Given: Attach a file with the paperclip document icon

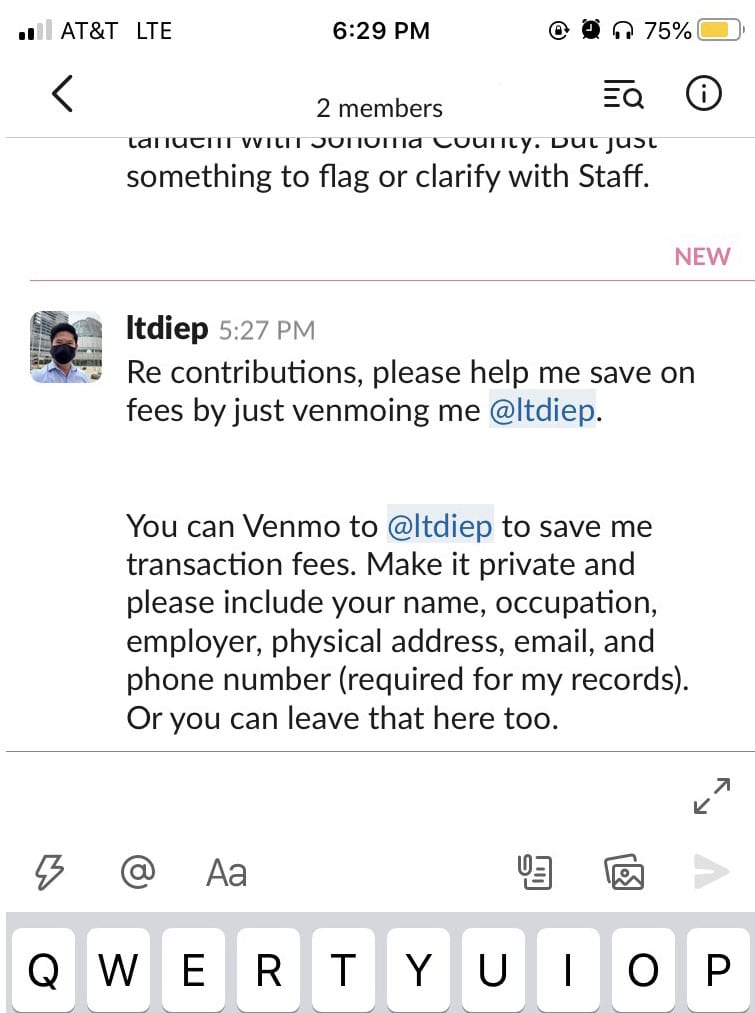Looking at the screenshot, I should (x=535, y=872).
